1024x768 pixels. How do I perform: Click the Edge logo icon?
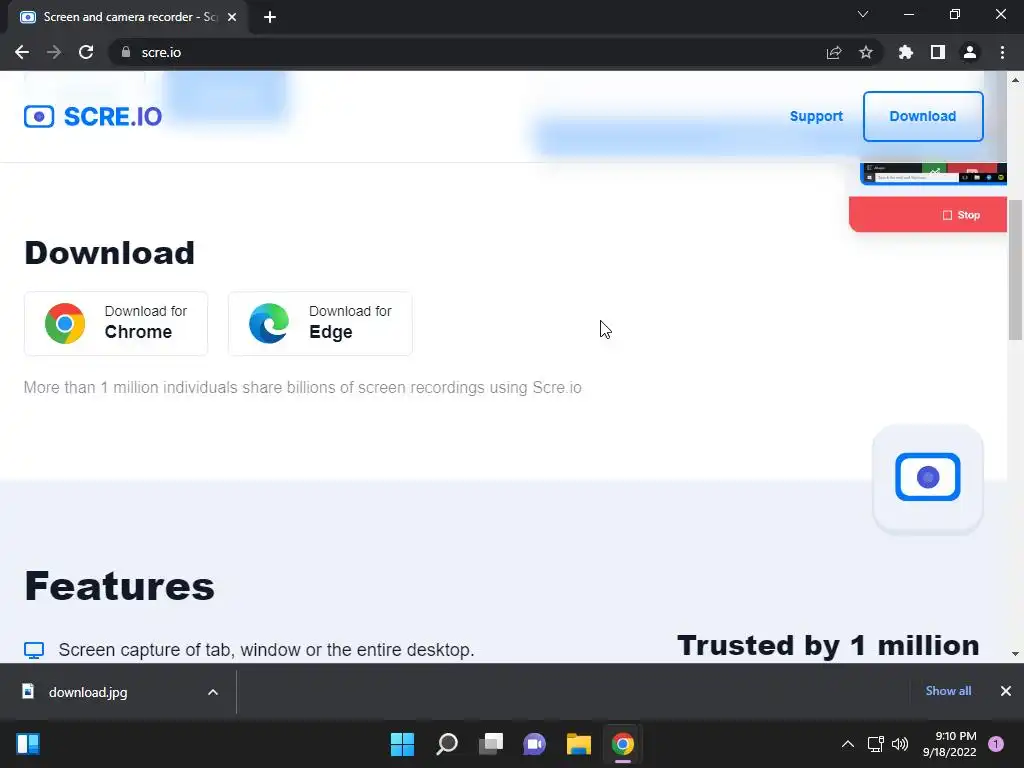(269, 323)
